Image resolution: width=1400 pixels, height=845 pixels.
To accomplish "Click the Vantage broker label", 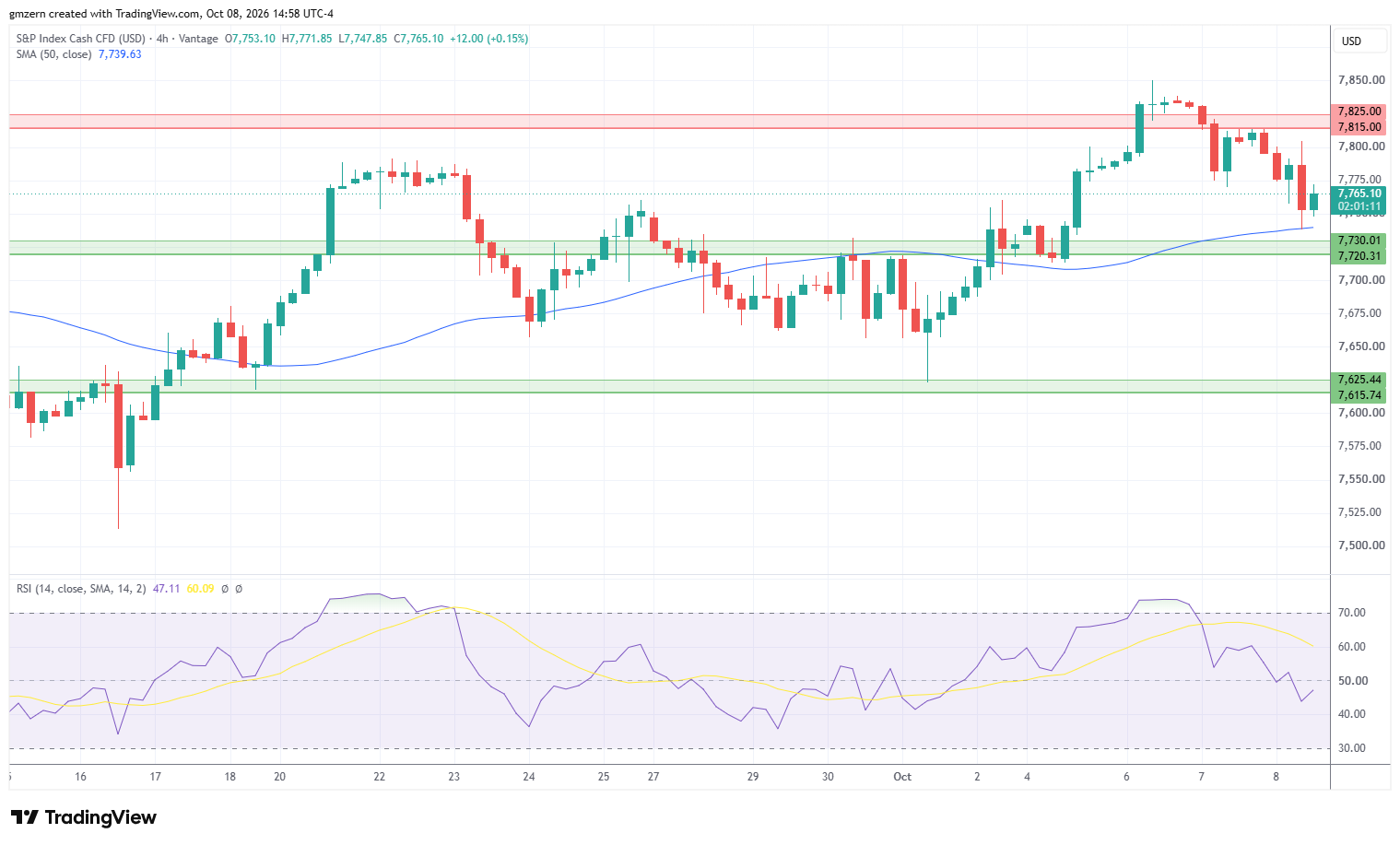I will (x=198, y=39).
